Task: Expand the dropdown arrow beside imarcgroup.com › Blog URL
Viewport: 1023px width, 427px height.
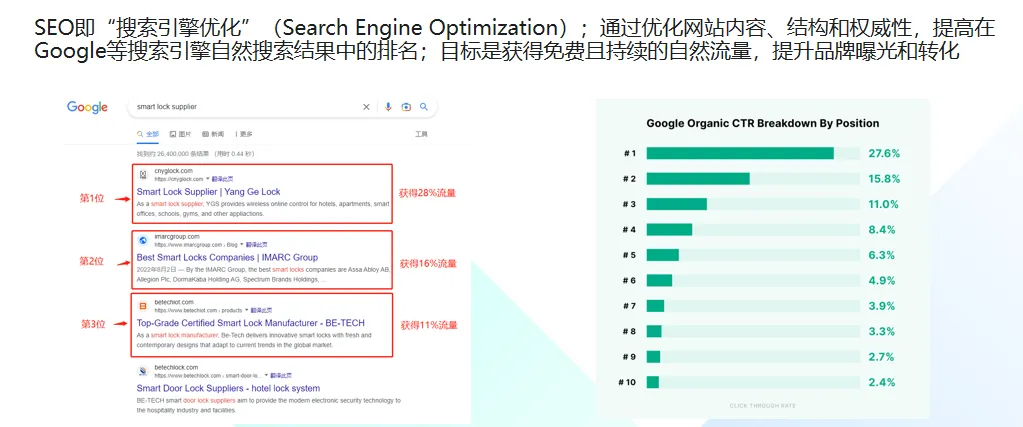Action: point(241,245)
